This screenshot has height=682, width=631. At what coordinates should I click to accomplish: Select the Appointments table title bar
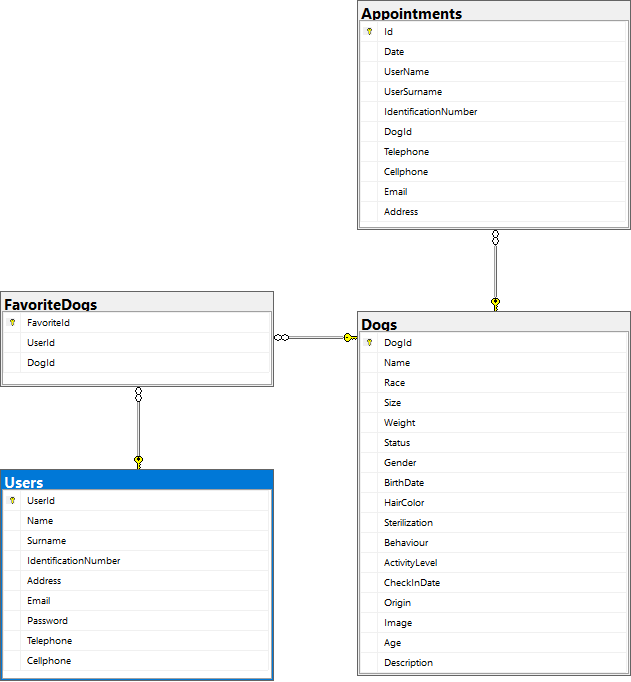click(x=494, y=11)
